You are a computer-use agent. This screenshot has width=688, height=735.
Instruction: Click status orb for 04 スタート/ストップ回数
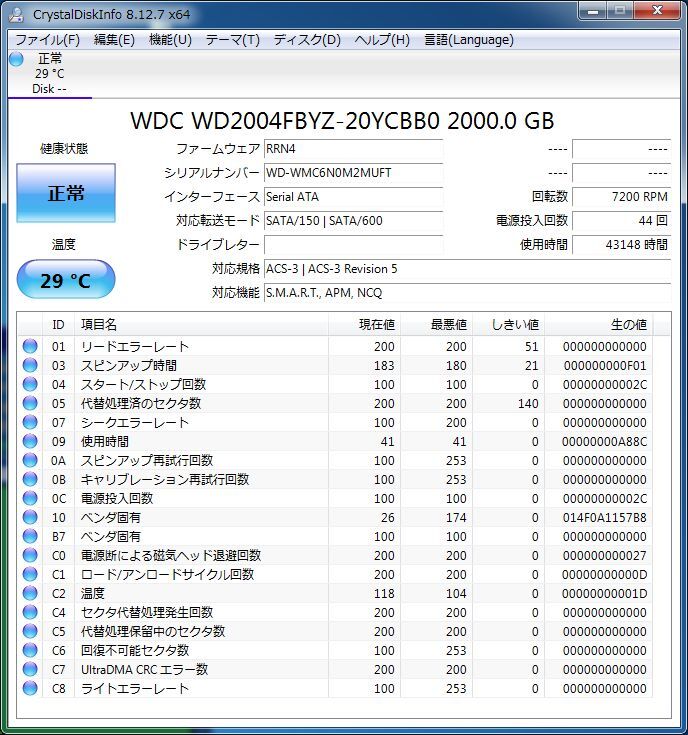(x=30, y=384)
